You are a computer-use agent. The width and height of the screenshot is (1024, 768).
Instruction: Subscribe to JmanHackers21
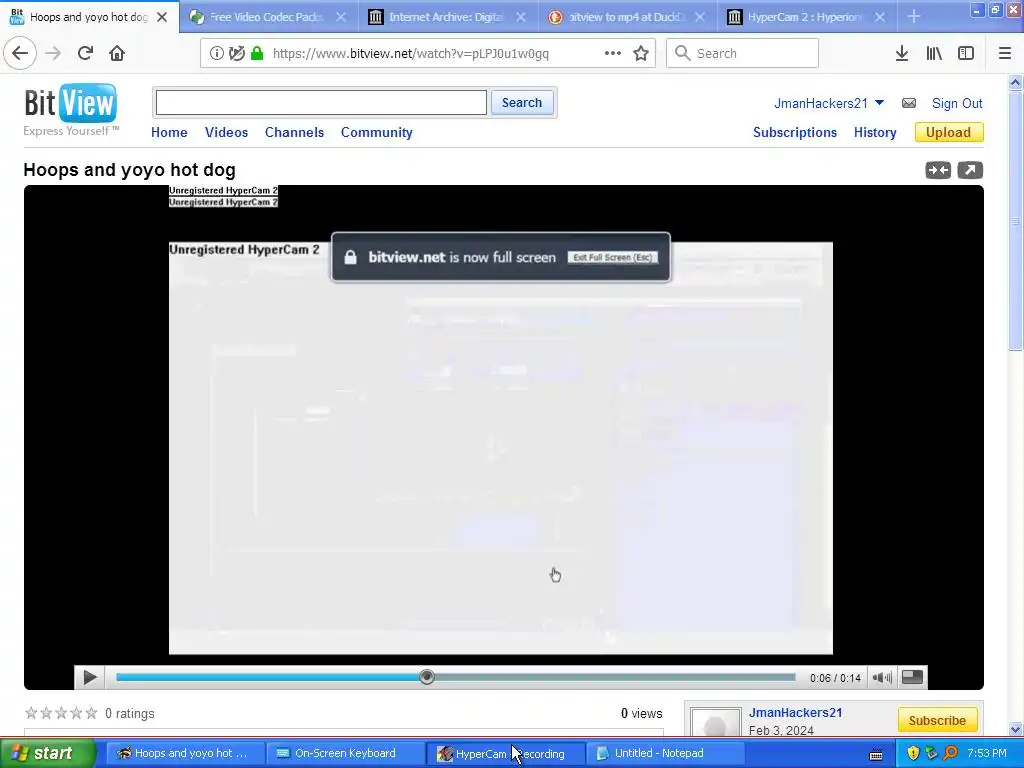[937, 720]
